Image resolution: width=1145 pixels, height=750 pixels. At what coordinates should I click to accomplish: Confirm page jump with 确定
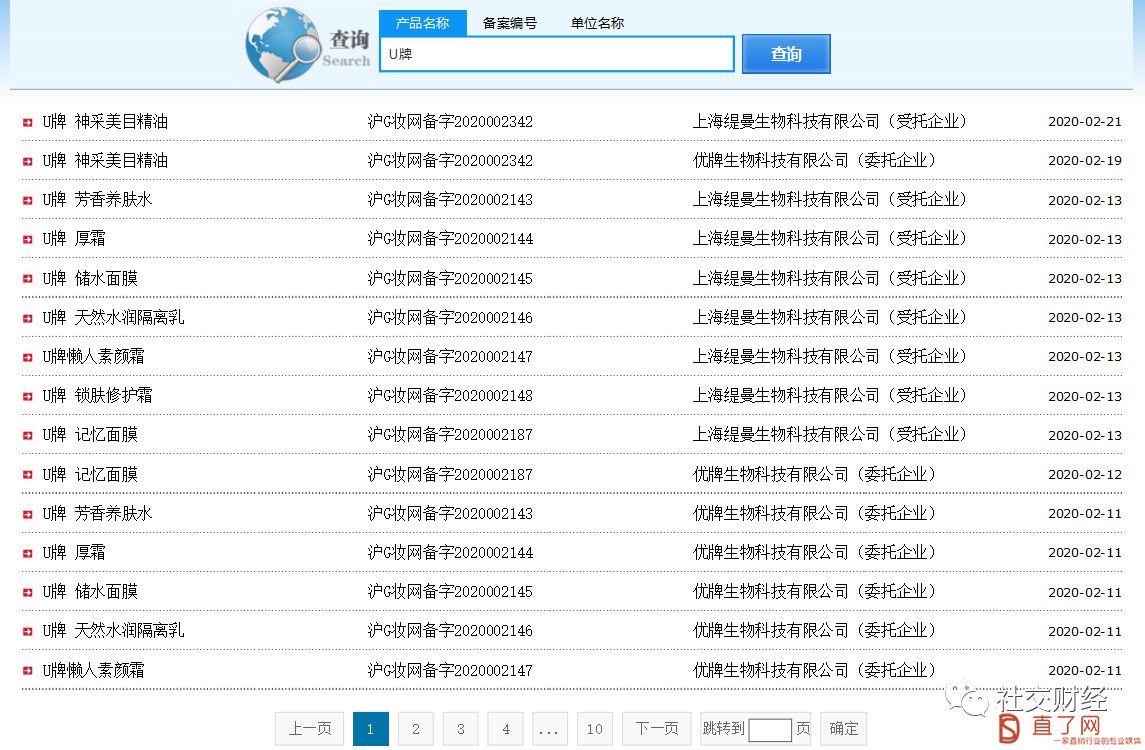coord(844,729)
